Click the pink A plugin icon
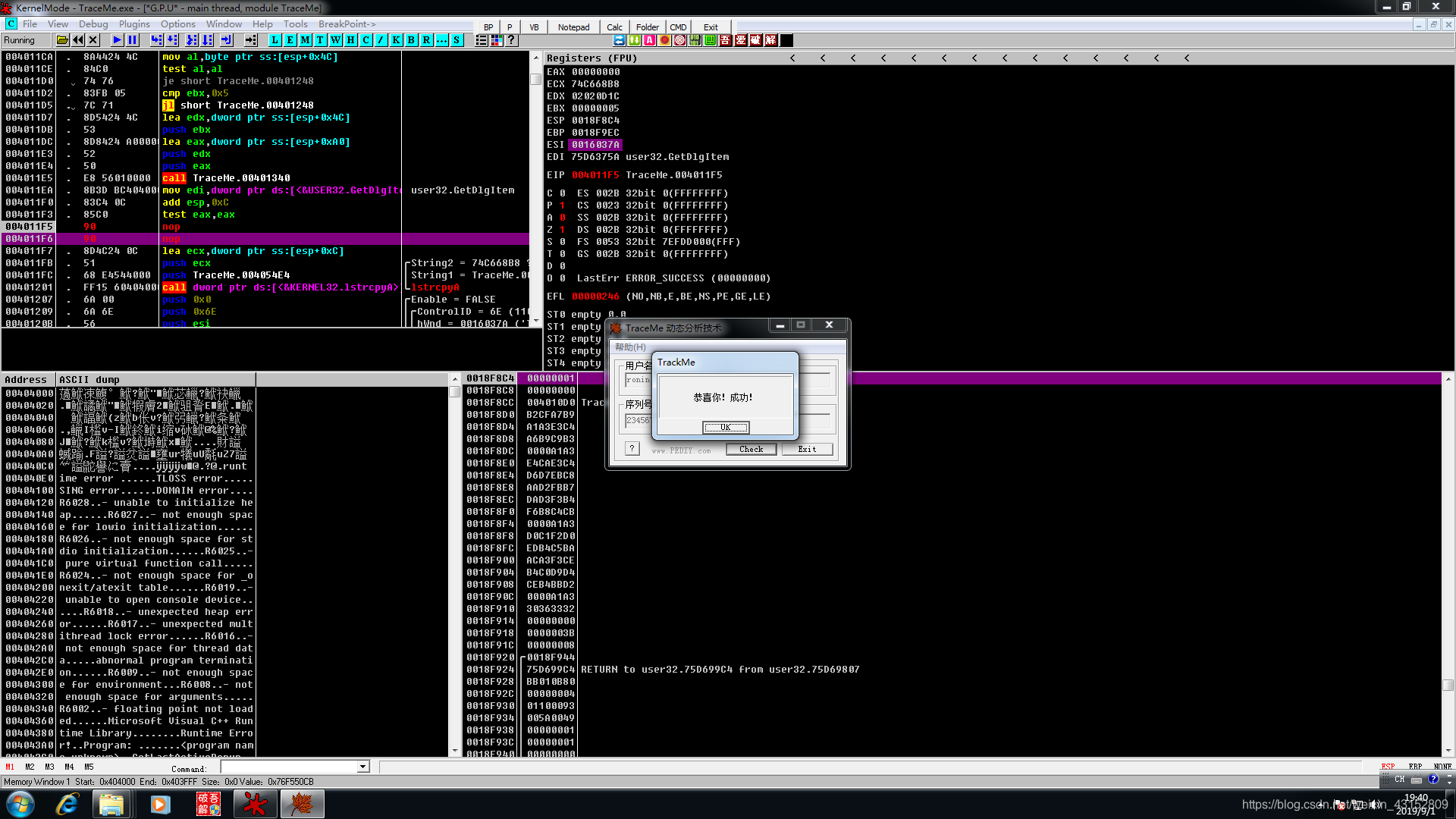 pos(649,40)
